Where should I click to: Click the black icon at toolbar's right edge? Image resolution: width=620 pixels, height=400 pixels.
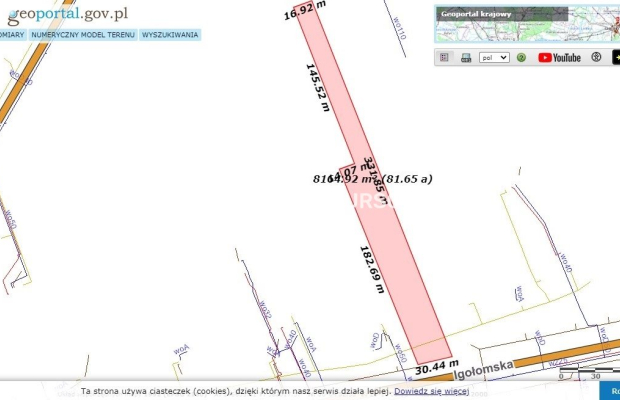tap(615, 58)
